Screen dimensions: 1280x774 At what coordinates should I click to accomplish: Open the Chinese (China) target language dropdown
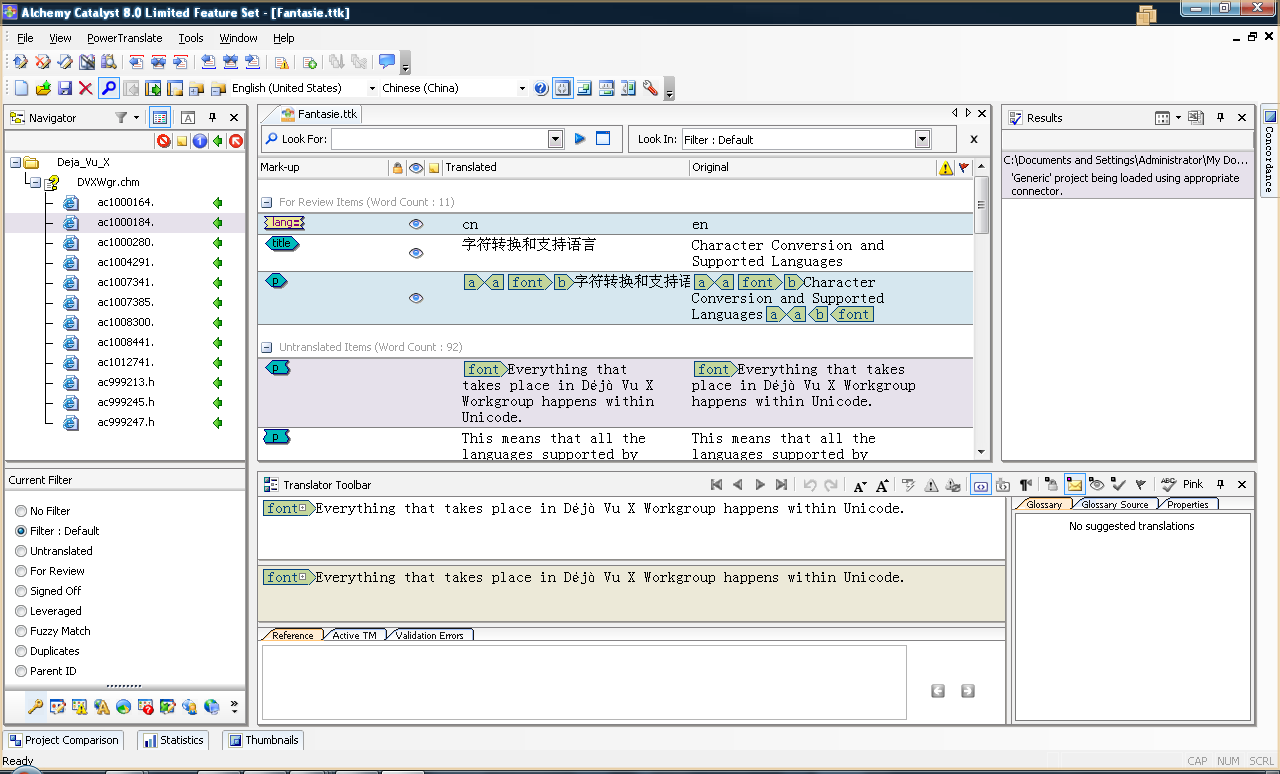pyautogui.click(x=522, y=88)
